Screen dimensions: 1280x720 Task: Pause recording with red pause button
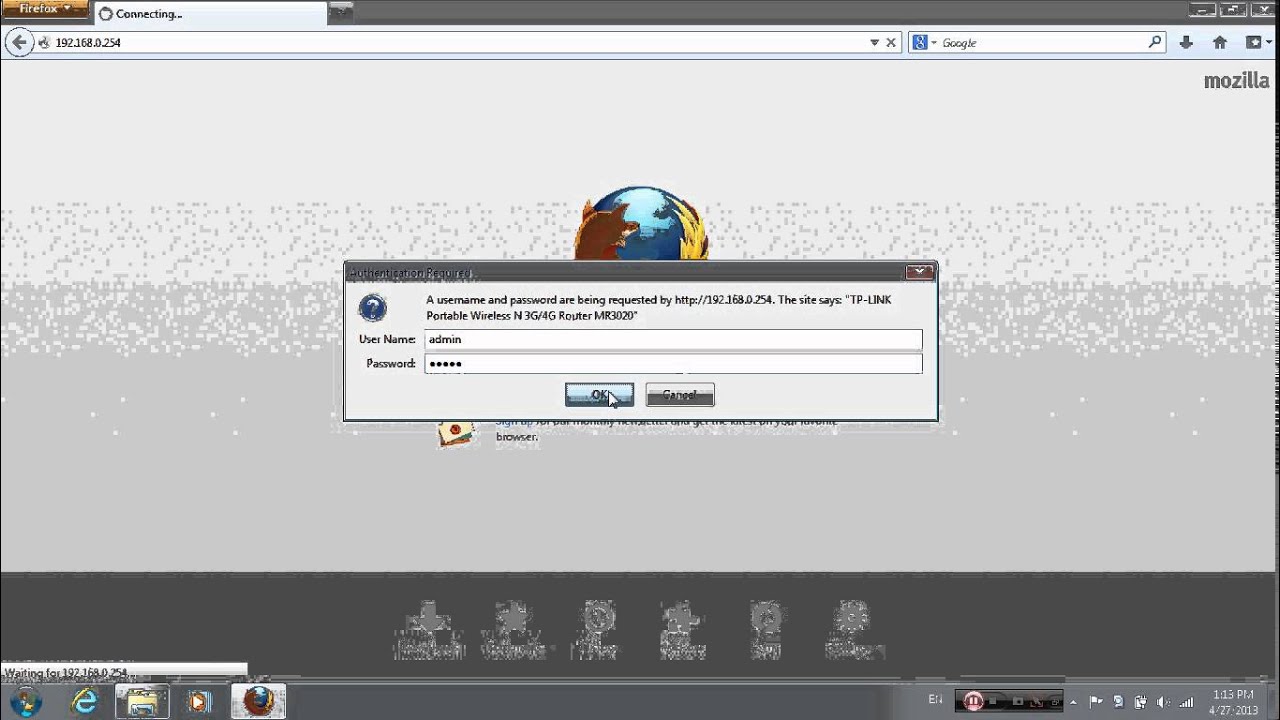974,701
